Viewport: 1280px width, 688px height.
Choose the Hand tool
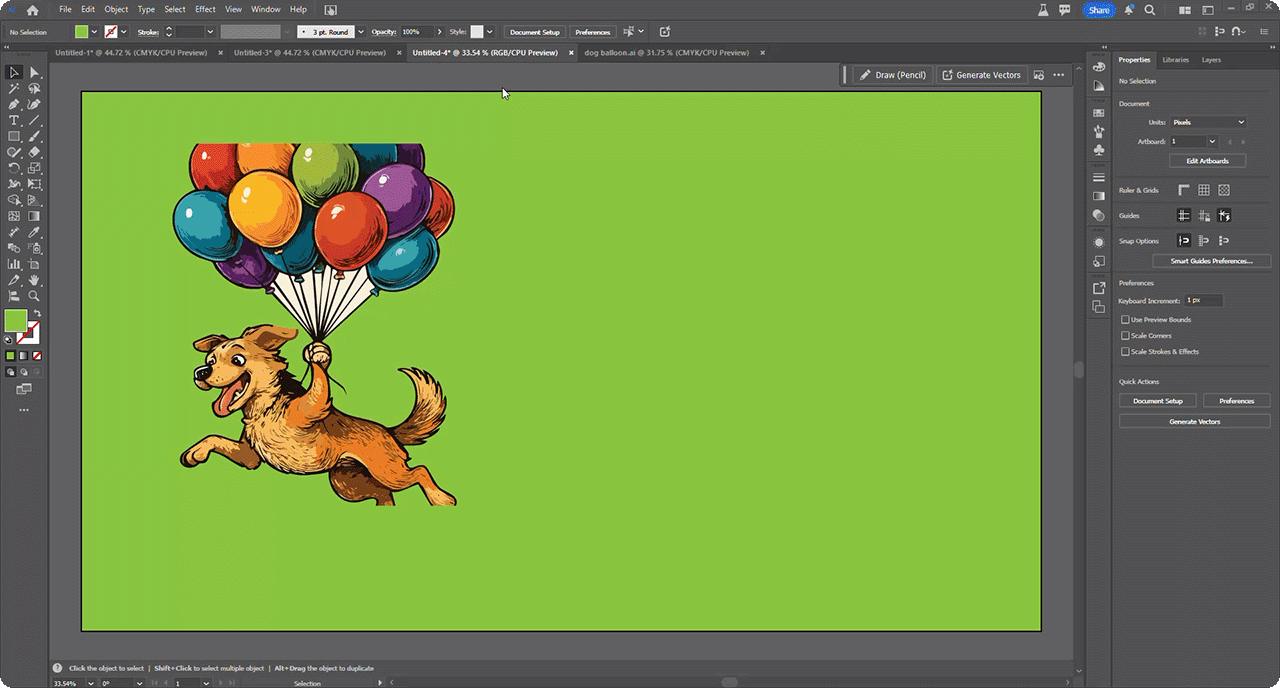point(34,280)
